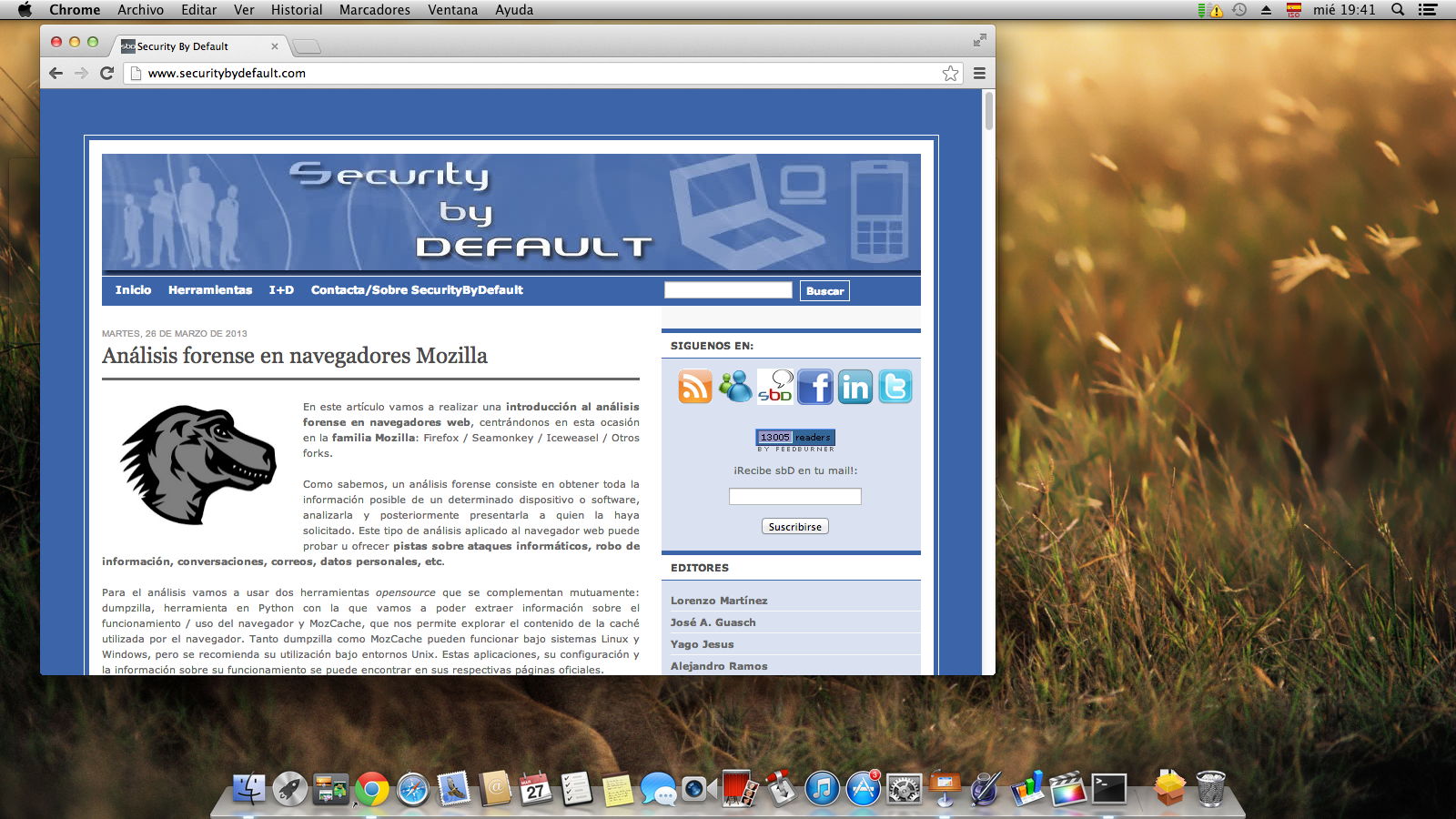This screenshot has height=819, width=1456.
Task: Open System Preferences gear in Dock
Action: click(x=904, y=789)
